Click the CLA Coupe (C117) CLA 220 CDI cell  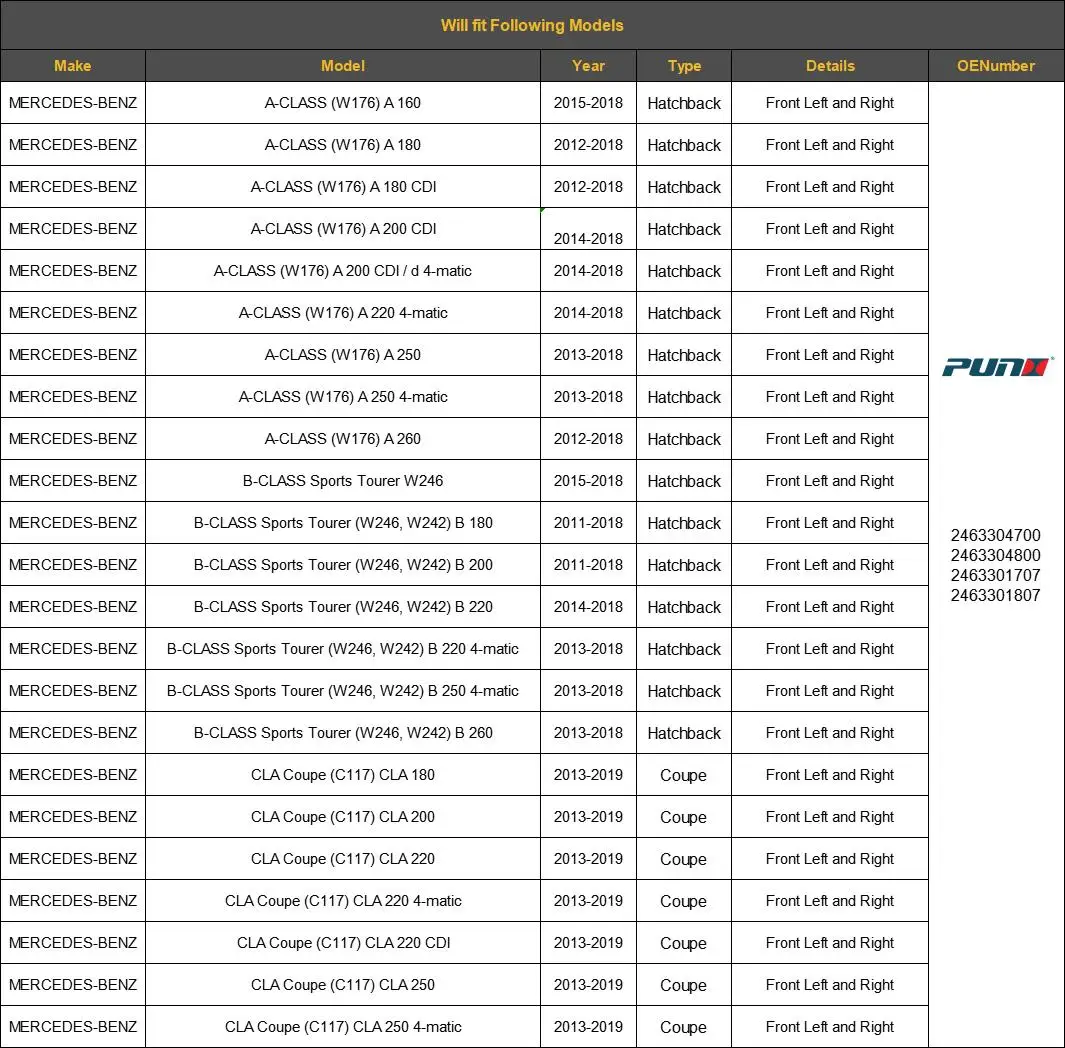342,943
